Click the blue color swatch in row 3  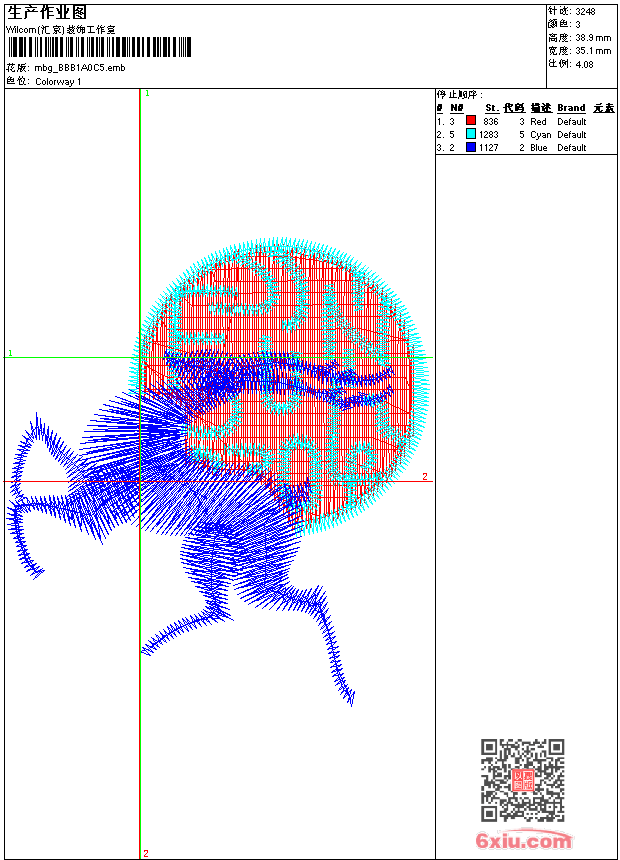(471, 146)
